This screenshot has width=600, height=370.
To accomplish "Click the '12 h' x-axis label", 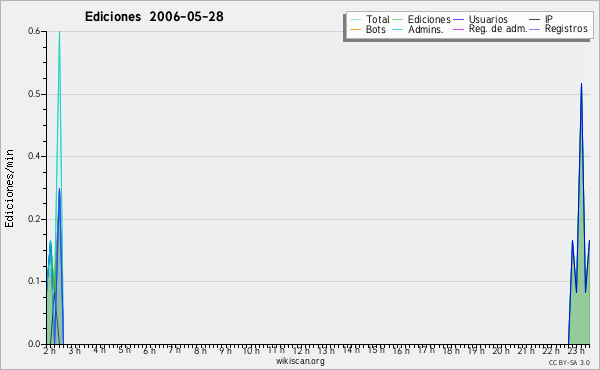I will point(301,350).
